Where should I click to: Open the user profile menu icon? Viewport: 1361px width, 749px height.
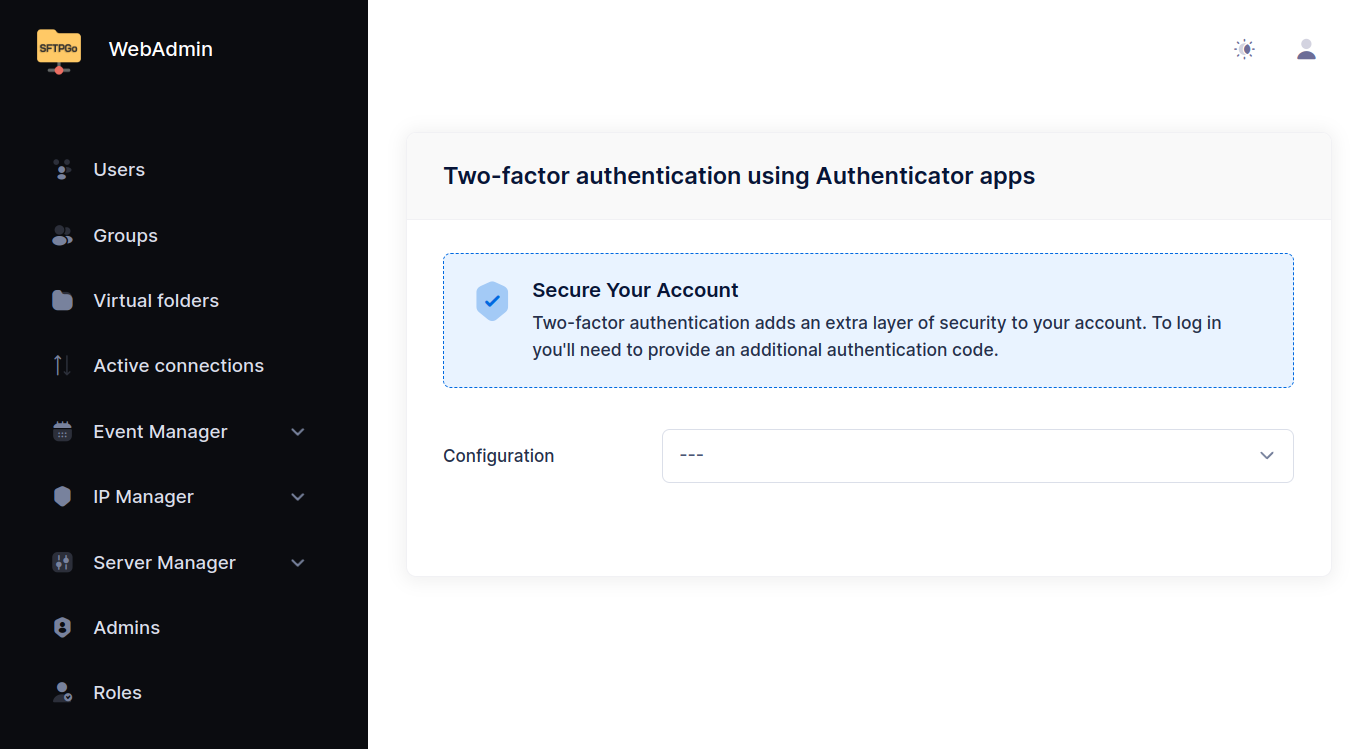pyautogui.click(x=1306, y=49)
